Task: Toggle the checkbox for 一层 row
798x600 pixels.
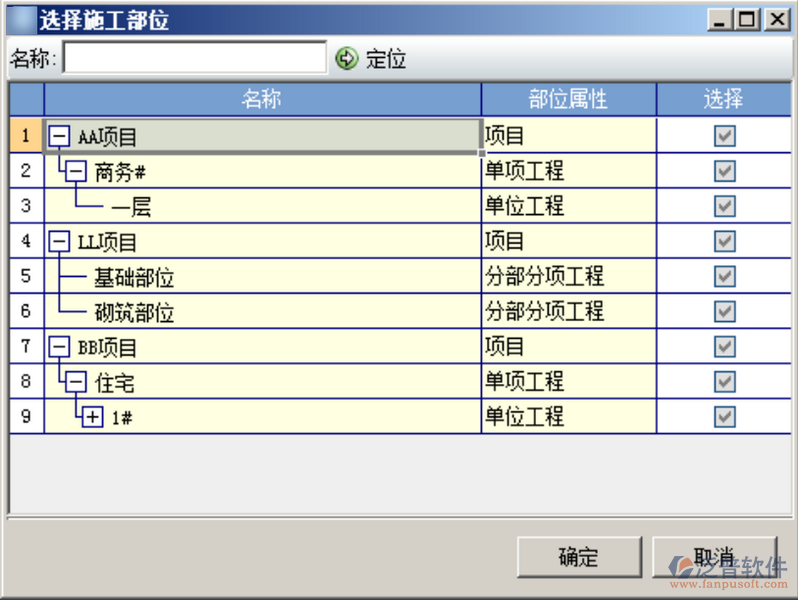Action: 724,206
